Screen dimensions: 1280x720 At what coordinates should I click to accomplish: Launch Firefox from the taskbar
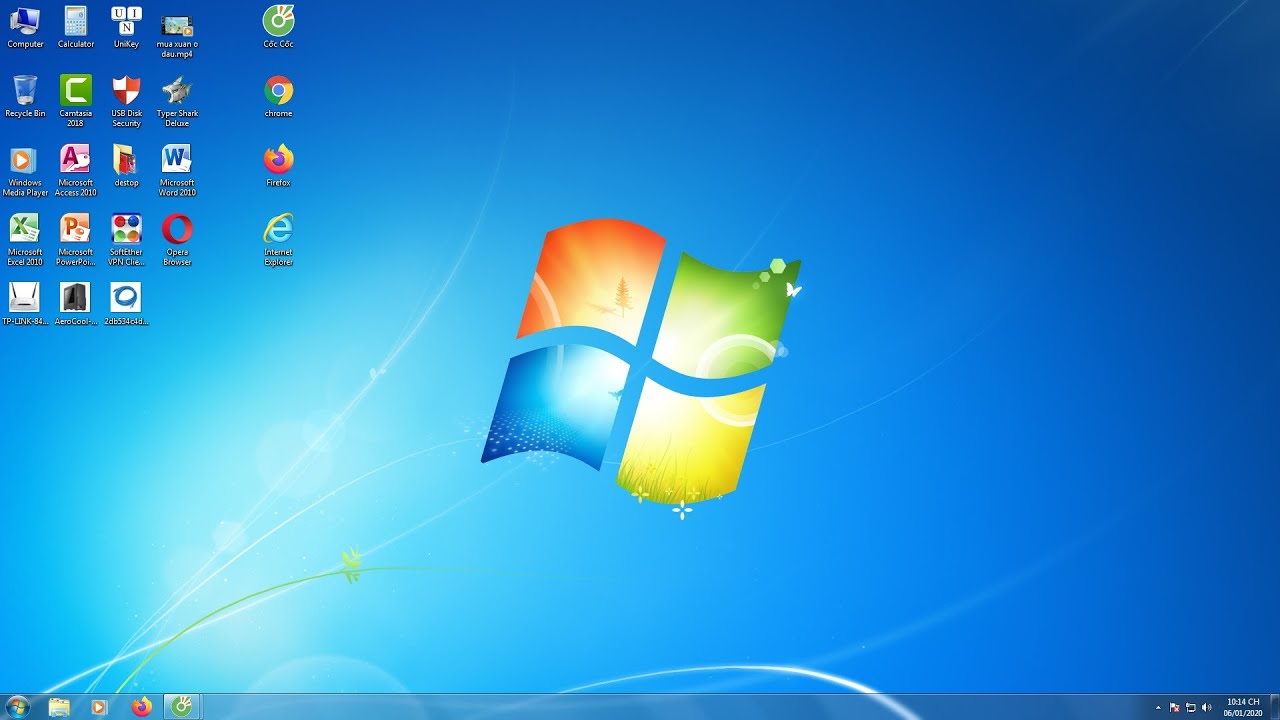coord(142,707)
